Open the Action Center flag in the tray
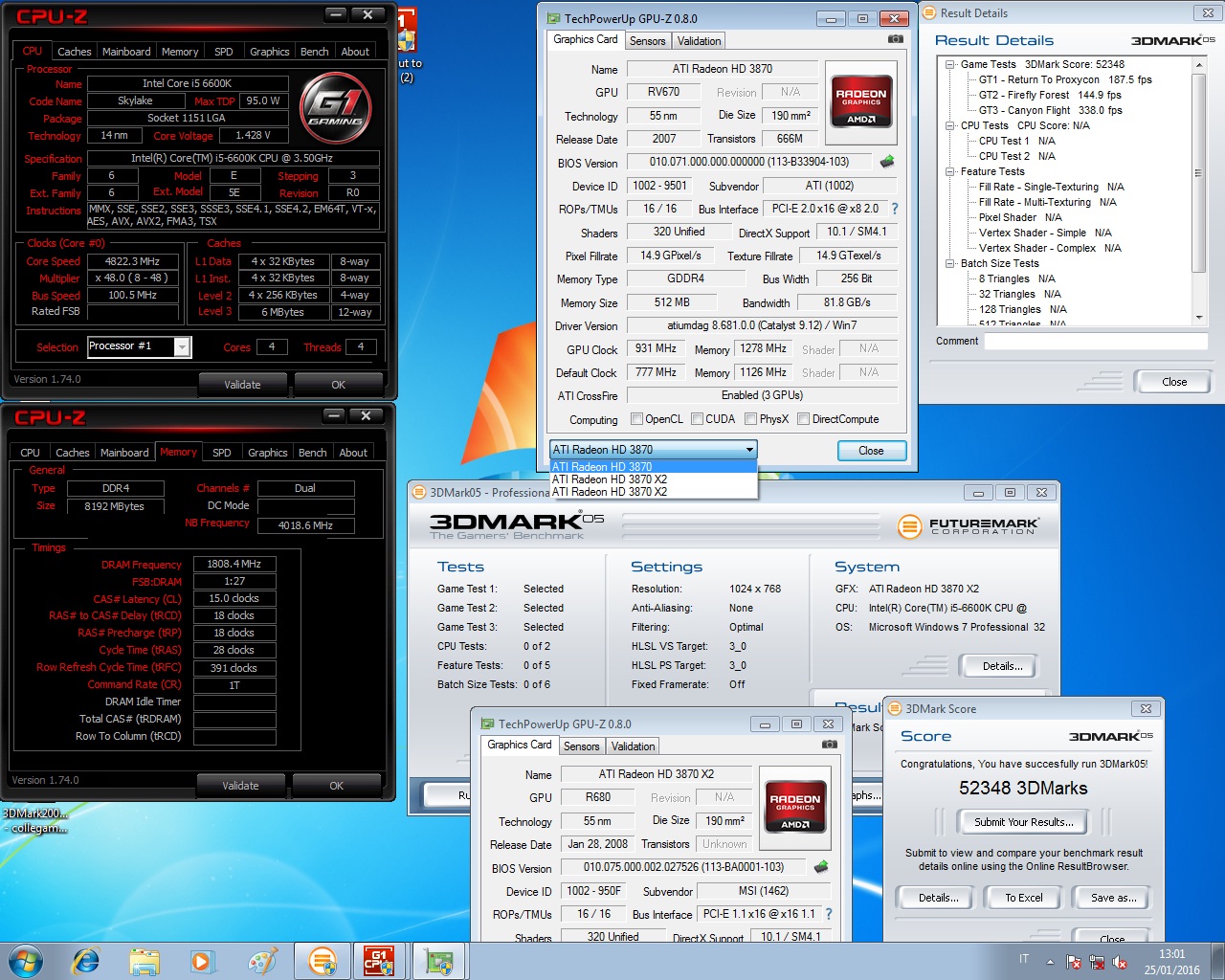 coord(1074,962)
